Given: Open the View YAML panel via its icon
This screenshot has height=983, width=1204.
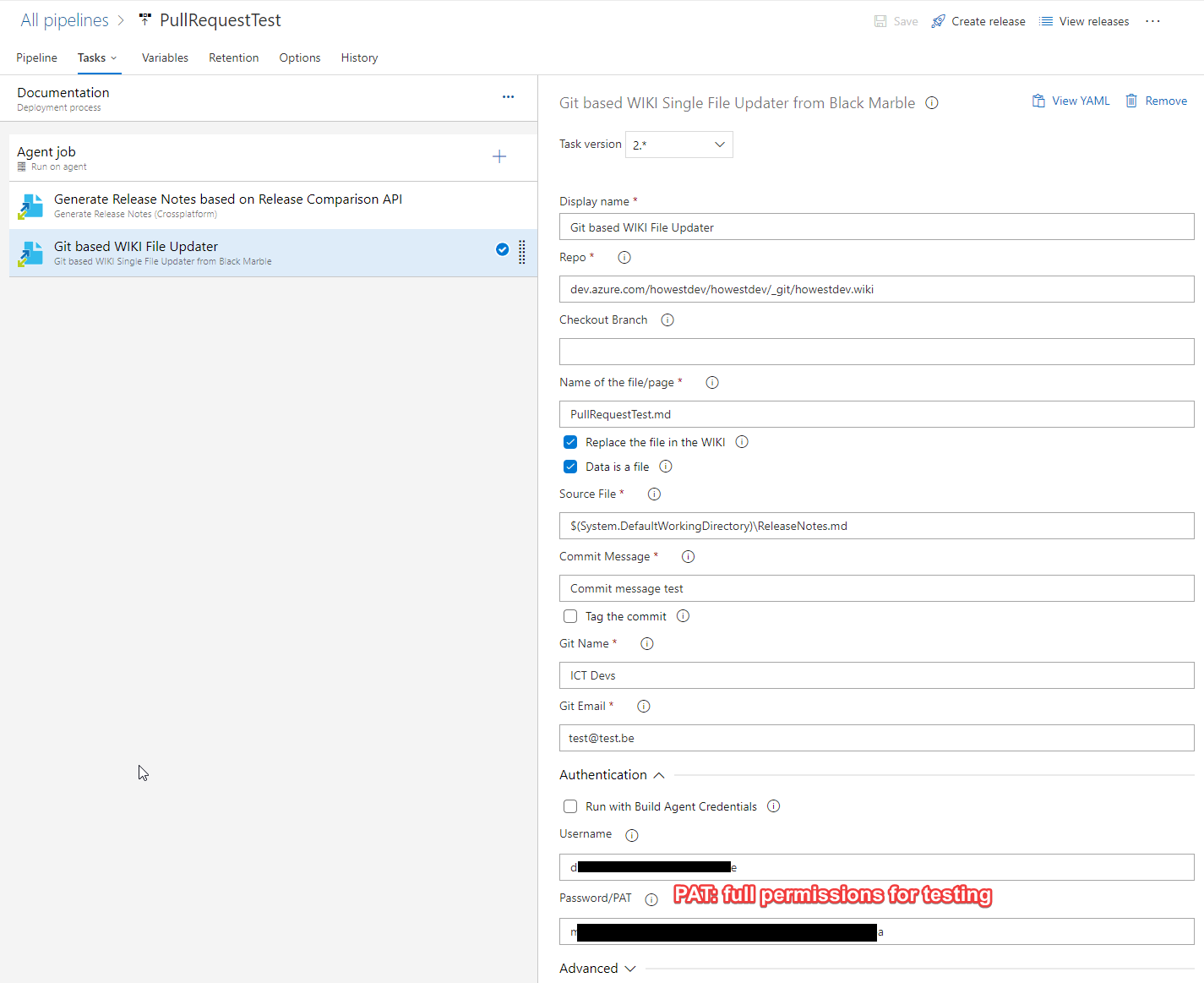Looking at the screenshot, I should pos(1038,101).
